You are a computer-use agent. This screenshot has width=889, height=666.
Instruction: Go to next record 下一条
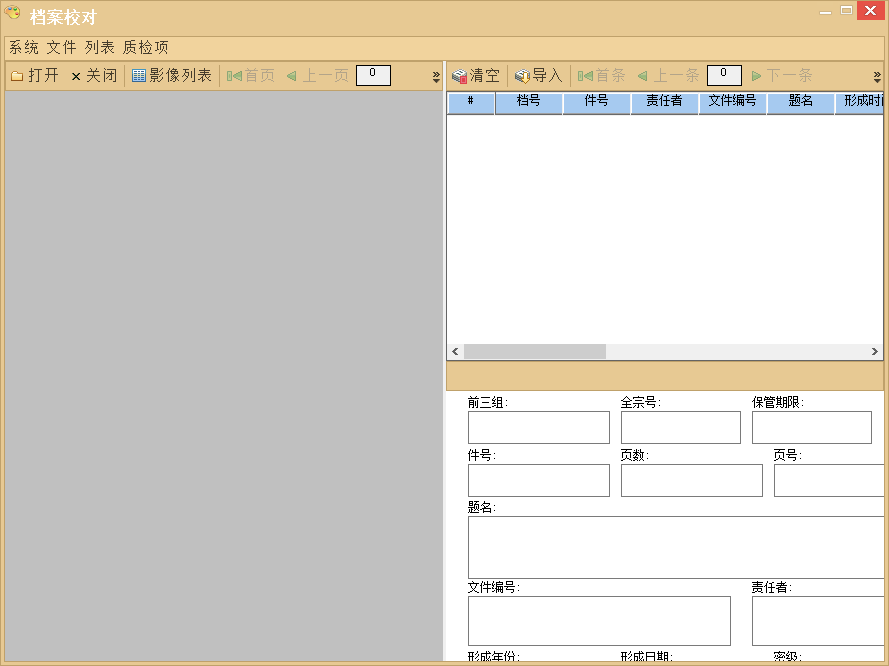(781, 75)
